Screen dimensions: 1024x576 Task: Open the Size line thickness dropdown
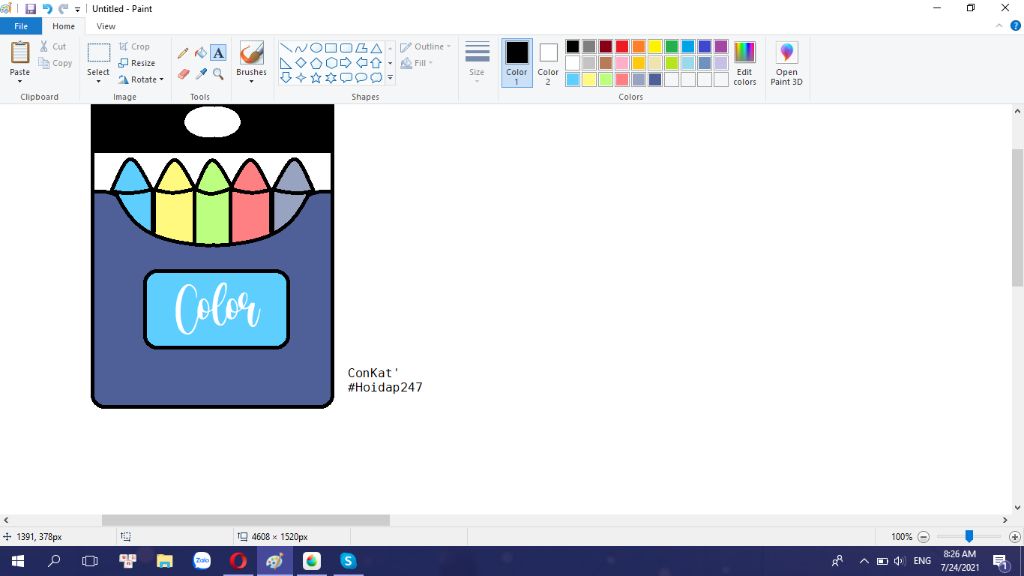pos(477,60)
